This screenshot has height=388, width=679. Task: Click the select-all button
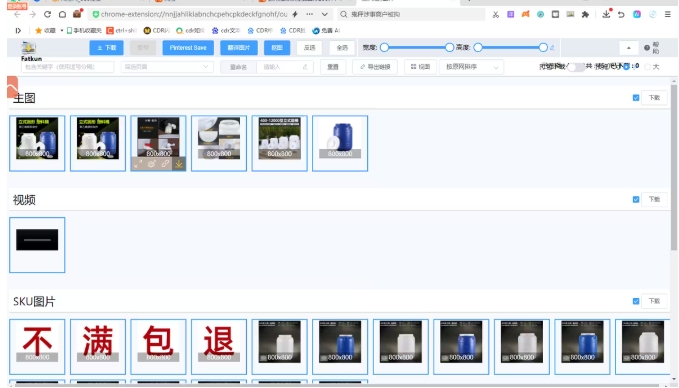pos(342,48)
